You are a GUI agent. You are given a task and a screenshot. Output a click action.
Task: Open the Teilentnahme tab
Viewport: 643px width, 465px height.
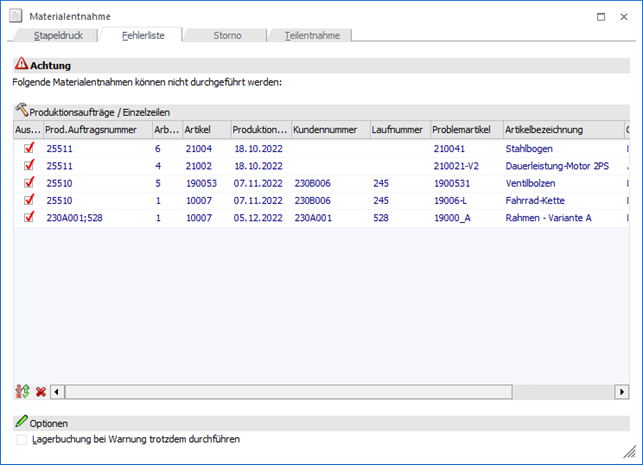(x=312, y=35)
